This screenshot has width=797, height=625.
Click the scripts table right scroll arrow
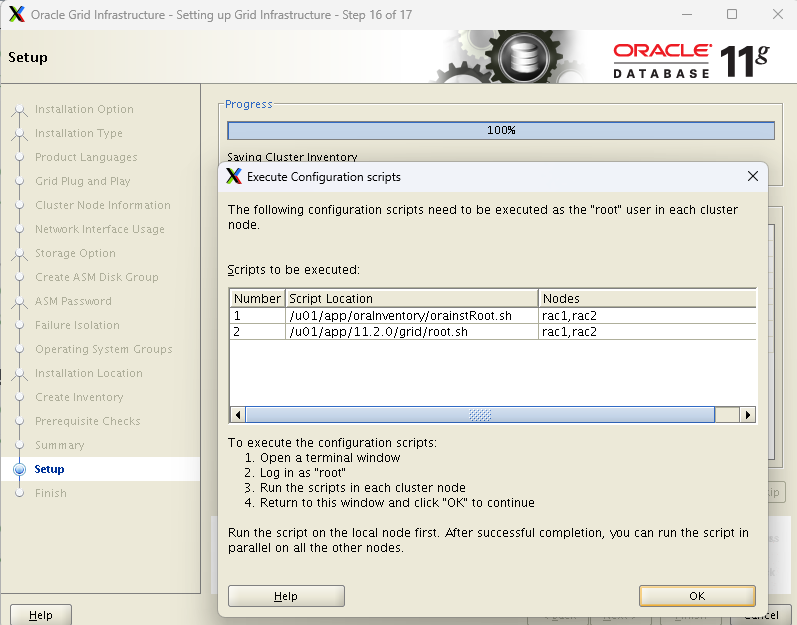click(x=747, y=415)
